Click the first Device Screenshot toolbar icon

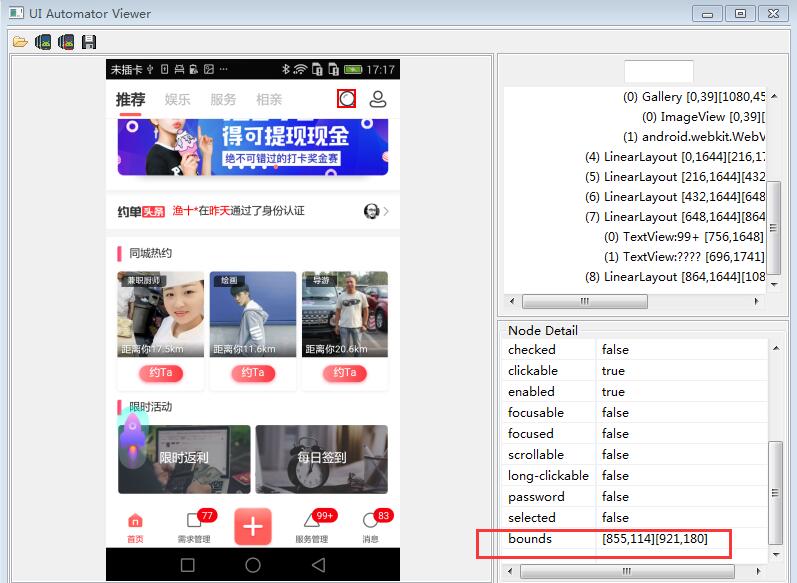click(43, 42)
